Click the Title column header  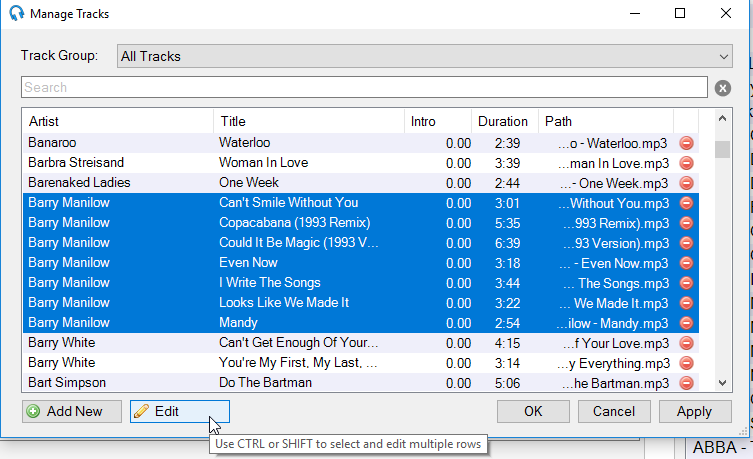pos(308,122)
